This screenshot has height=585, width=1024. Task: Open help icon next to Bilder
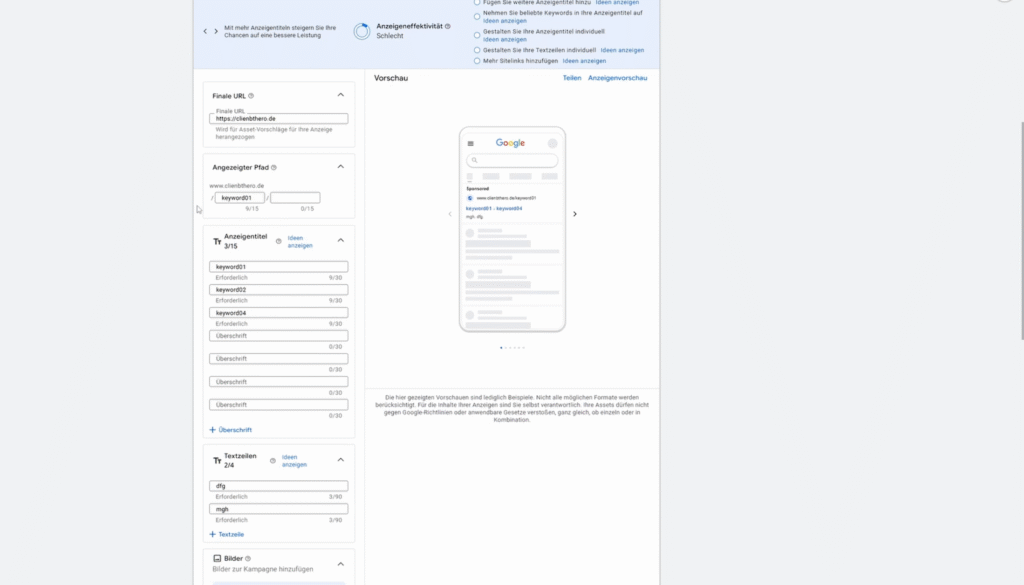248,559
